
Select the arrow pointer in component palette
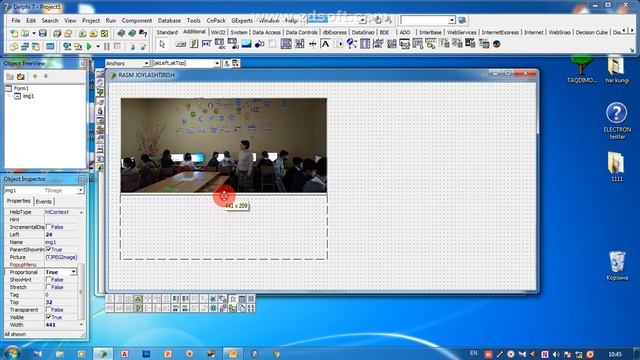pyautogui.click(x=162, y=44)
